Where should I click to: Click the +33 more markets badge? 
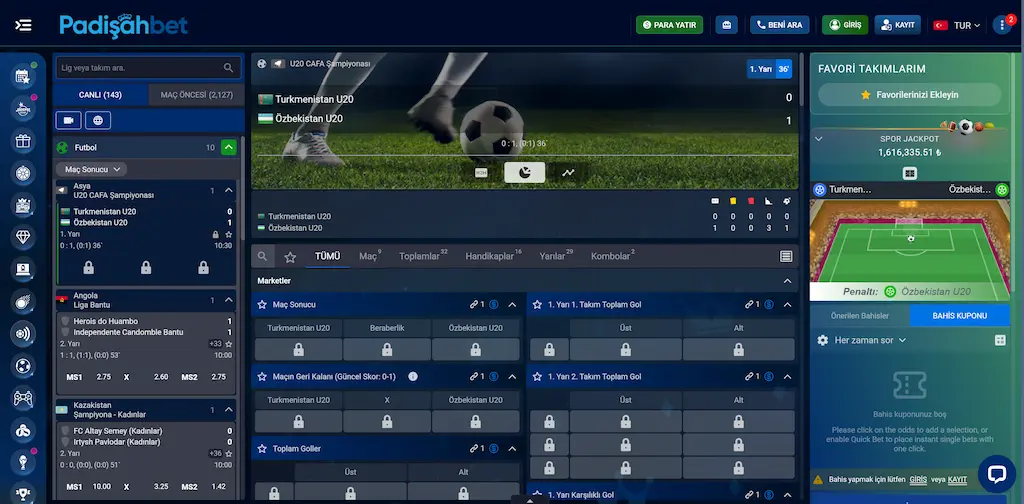[x=215, y=344]
